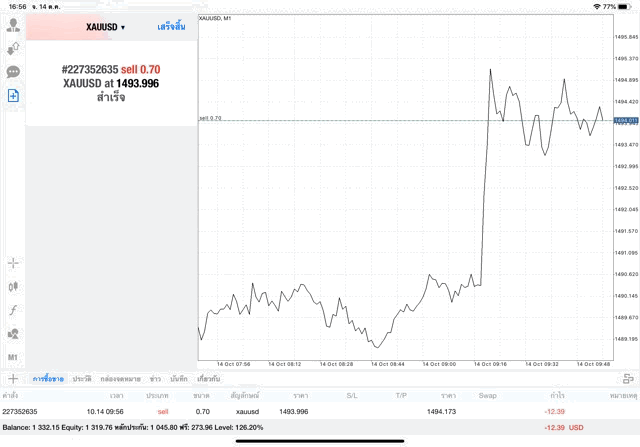Switch to the การซื้อขาย trade tab
Image resolution: width=640 pixels, height=447 pixels.
48,379
